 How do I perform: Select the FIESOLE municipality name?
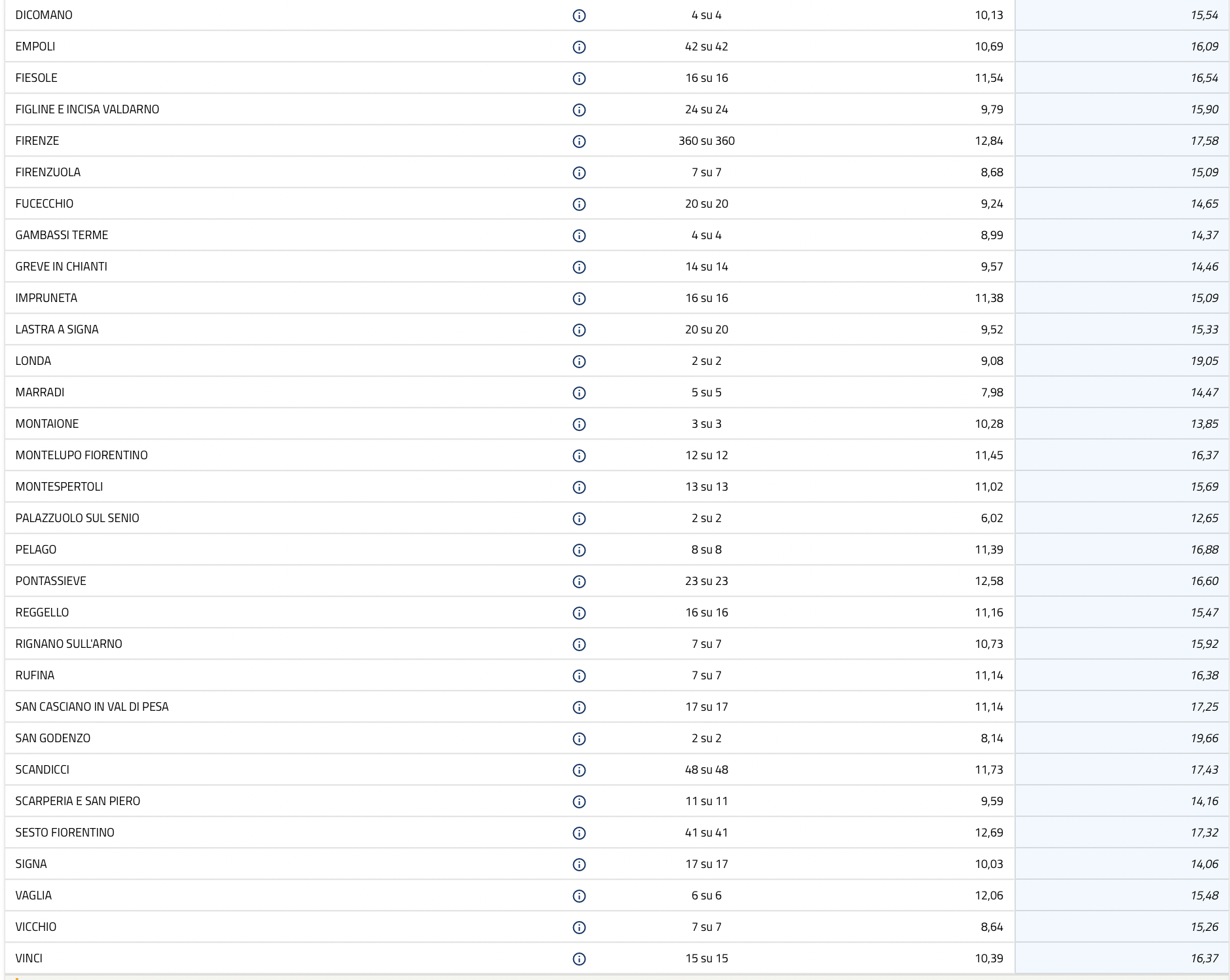tap(37, 78)
